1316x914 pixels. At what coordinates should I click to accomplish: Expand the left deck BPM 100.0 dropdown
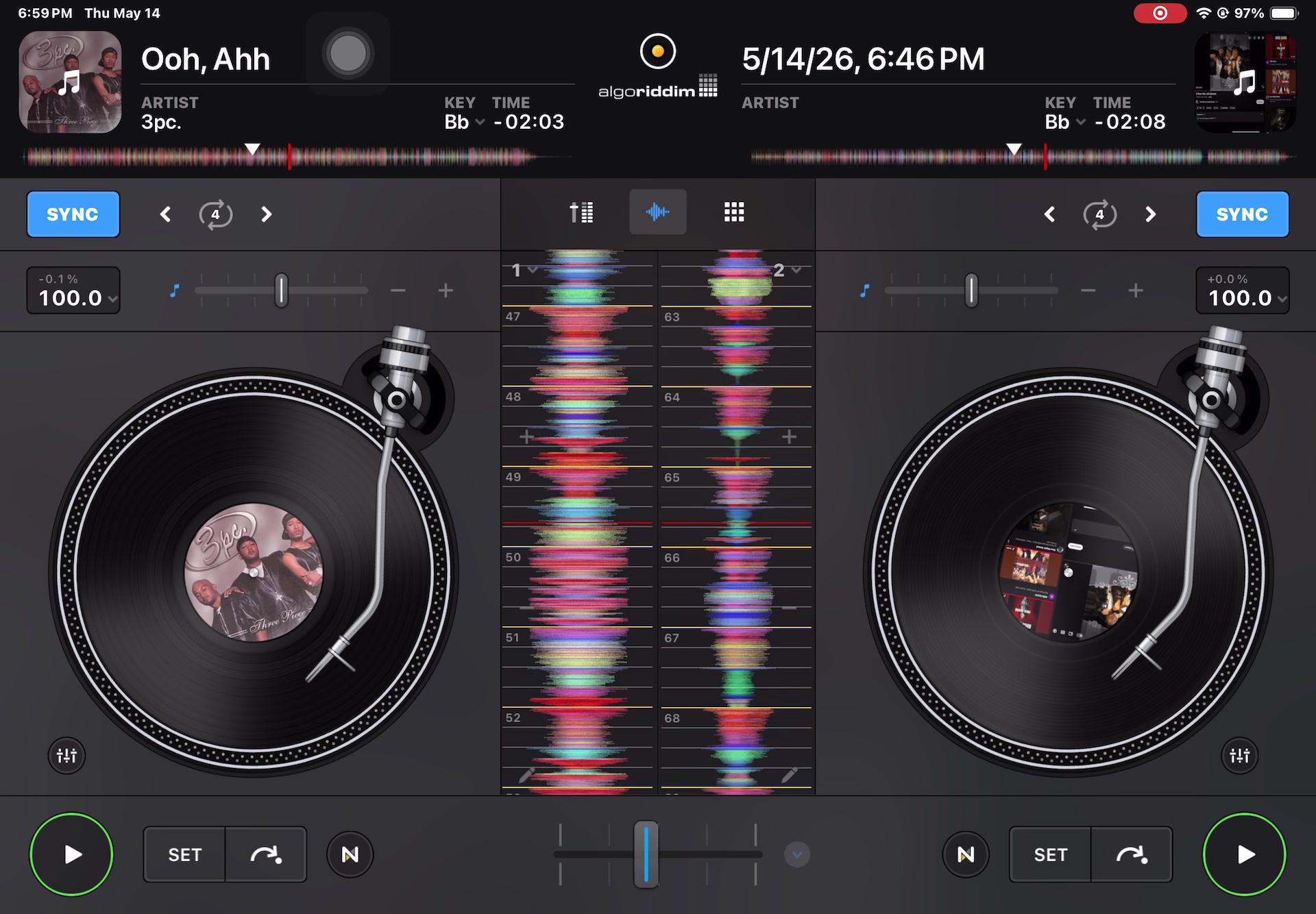[x=73, y=291]
